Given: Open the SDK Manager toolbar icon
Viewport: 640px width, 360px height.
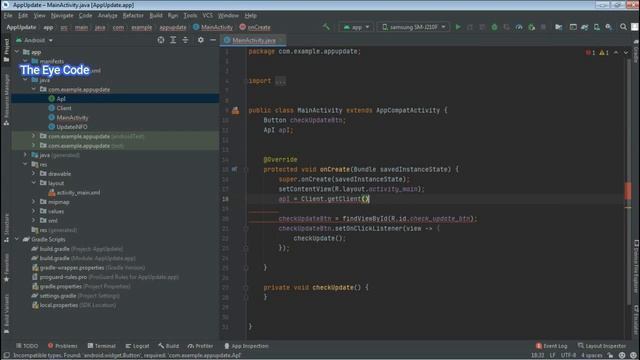Looking at the screenshot, I should 609,27.
